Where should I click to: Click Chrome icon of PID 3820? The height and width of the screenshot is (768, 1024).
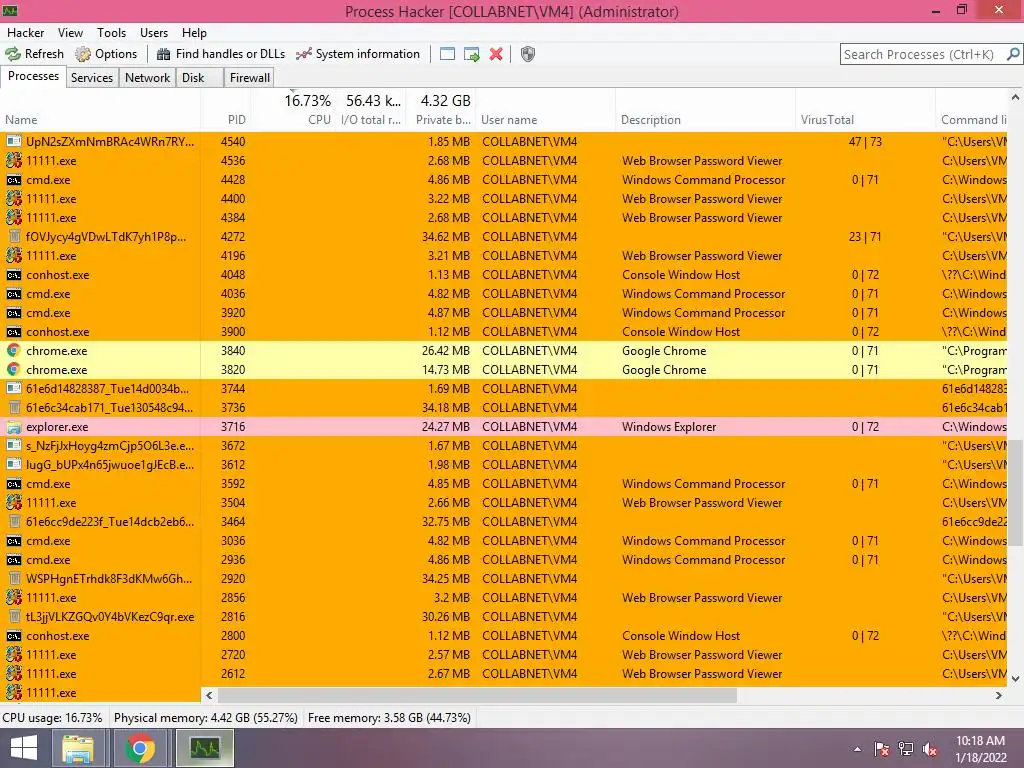point(13,370)
